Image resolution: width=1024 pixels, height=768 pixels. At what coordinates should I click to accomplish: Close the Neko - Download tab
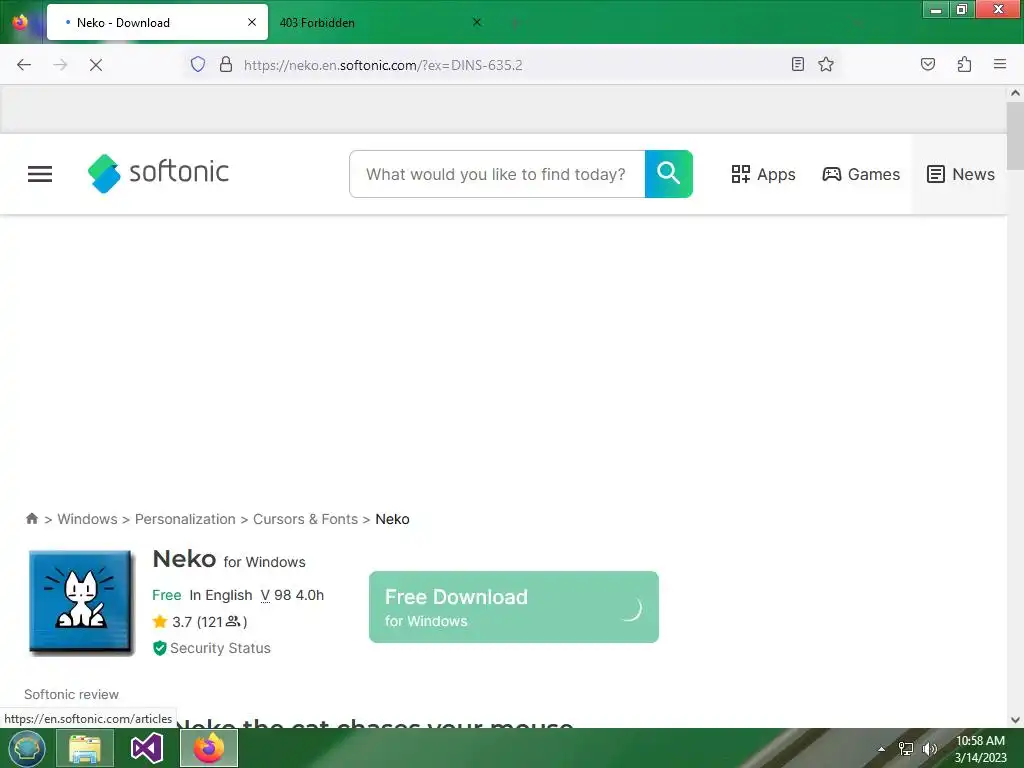[251, 22]
